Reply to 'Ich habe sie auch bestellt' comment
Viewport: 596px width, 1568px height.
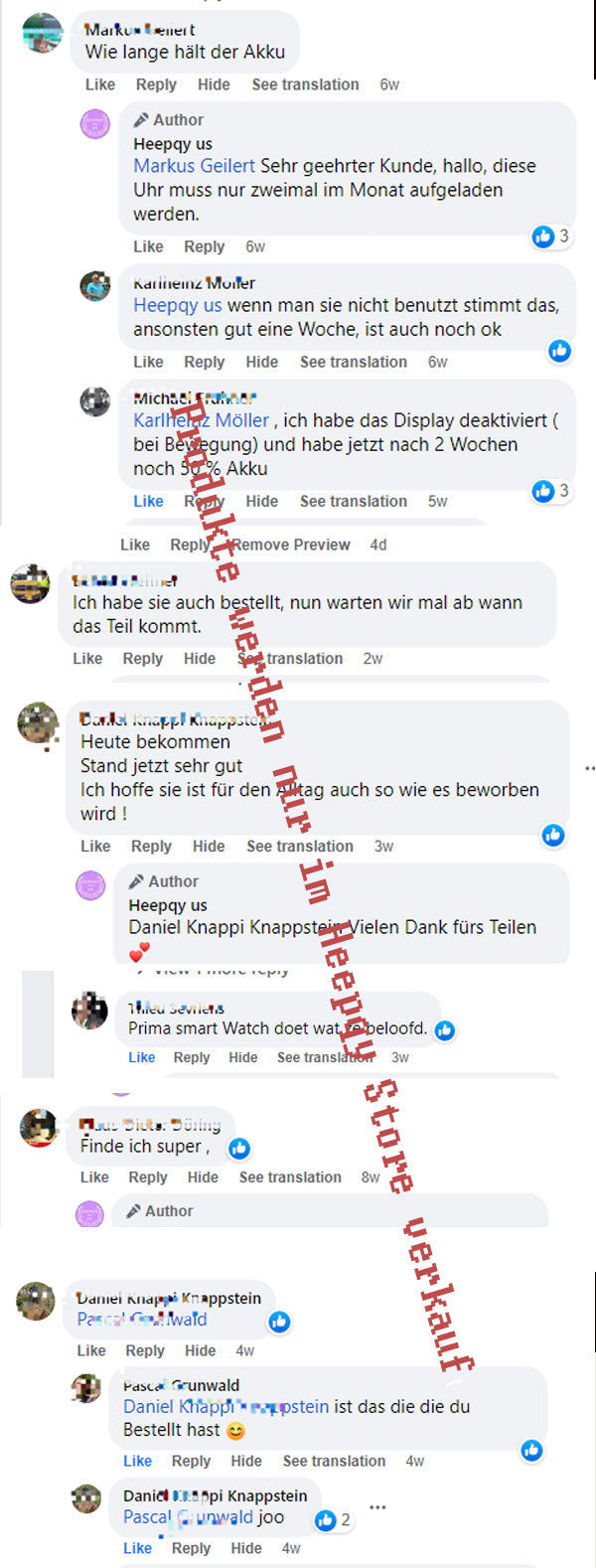[143, 658]
